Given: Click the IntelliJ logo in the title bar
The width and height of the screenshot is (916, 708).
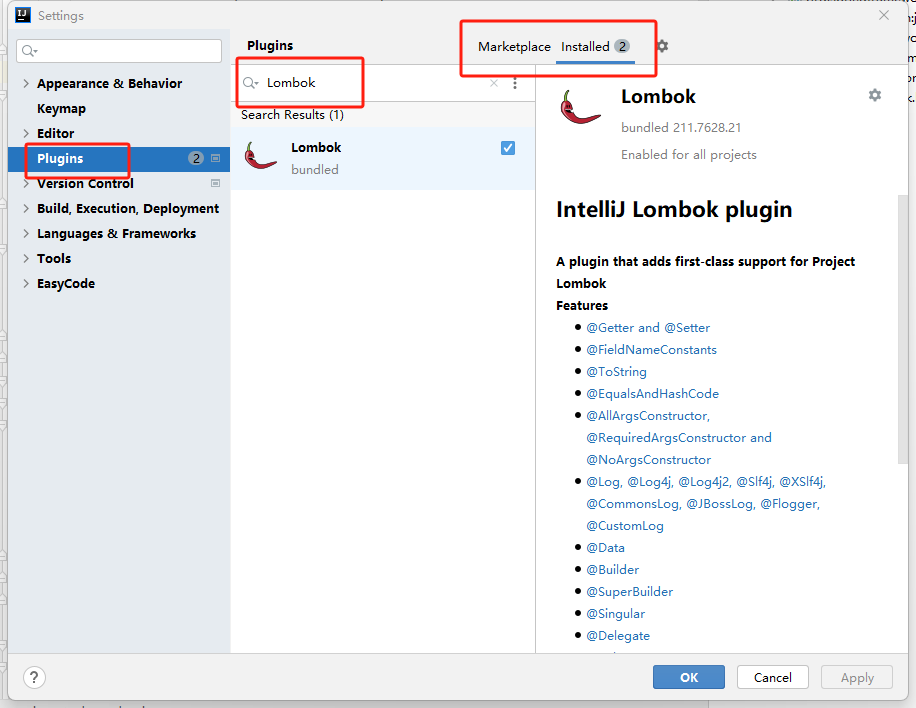Looking at the screenshot, I should tap(23, 15).
